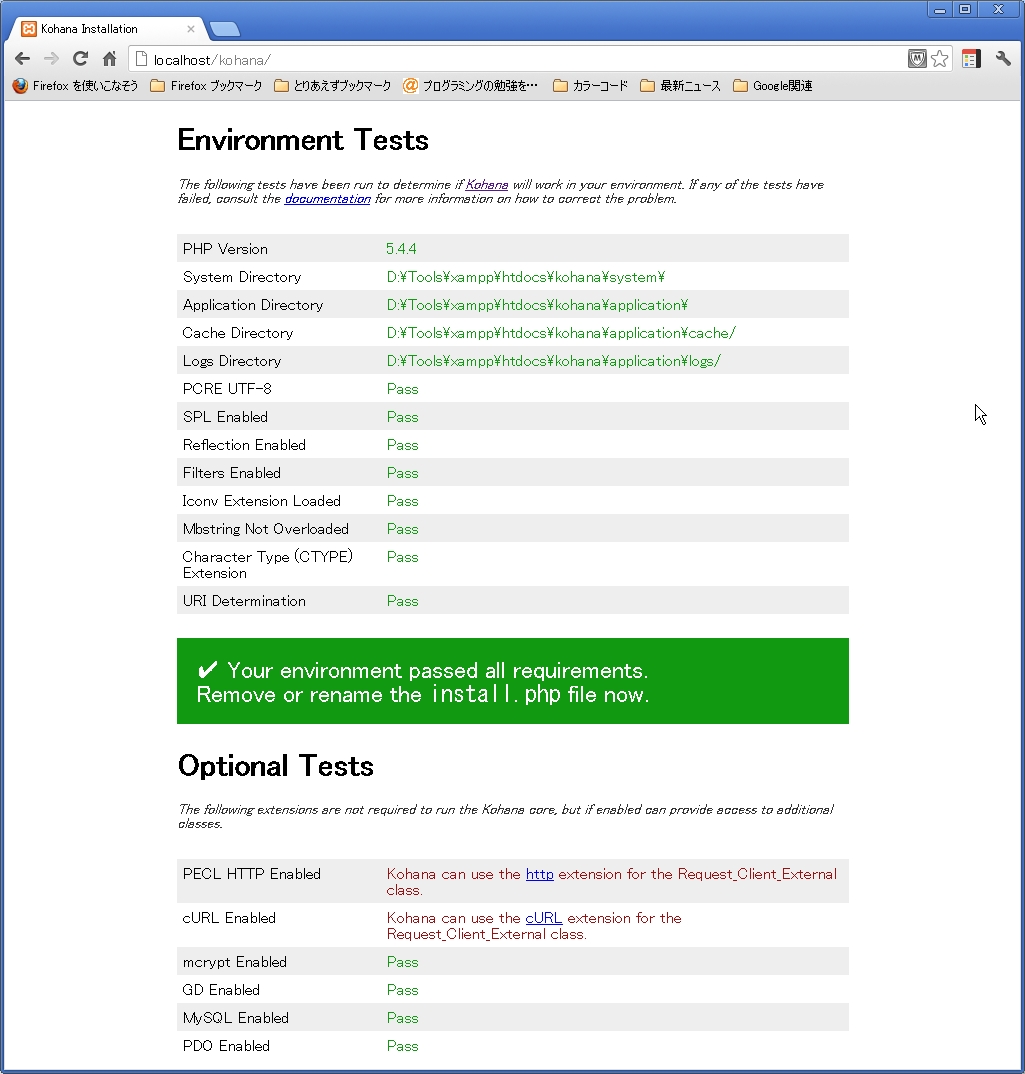Image resolution: width=1025 pixels, height=1074 pixels.
Task: Click the Firefox bookmark globe icon
Action: click(x=20, y=86)
